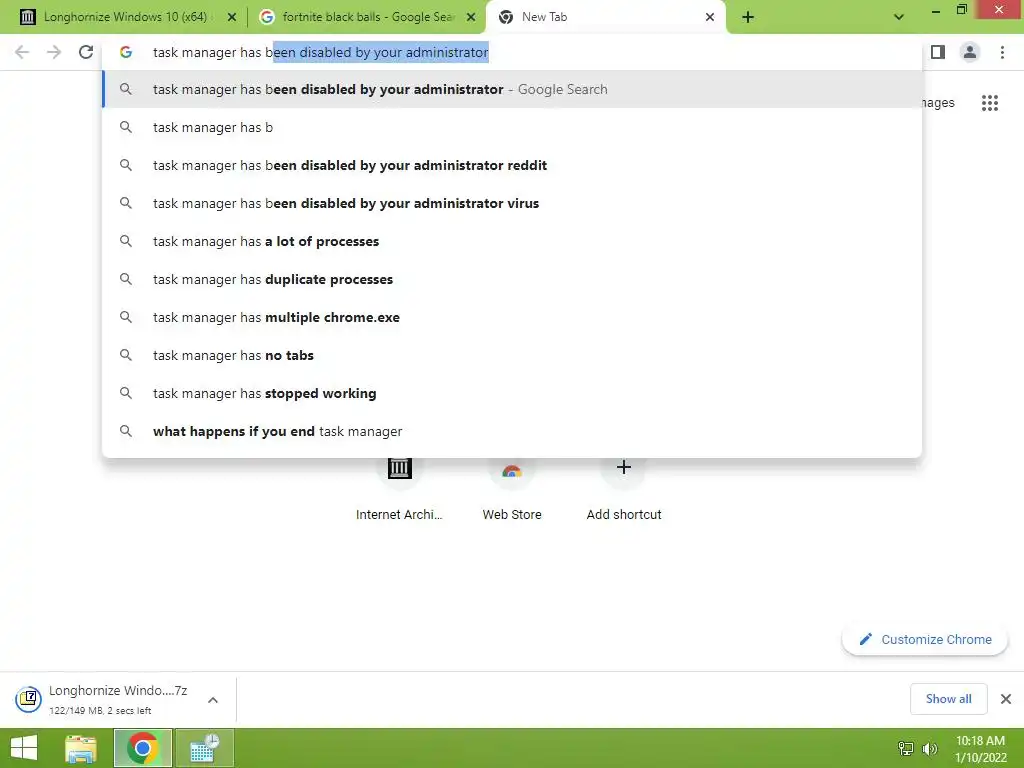Click Show all downloads button
The image size is (1024, 768).
(x=948, y=699)
